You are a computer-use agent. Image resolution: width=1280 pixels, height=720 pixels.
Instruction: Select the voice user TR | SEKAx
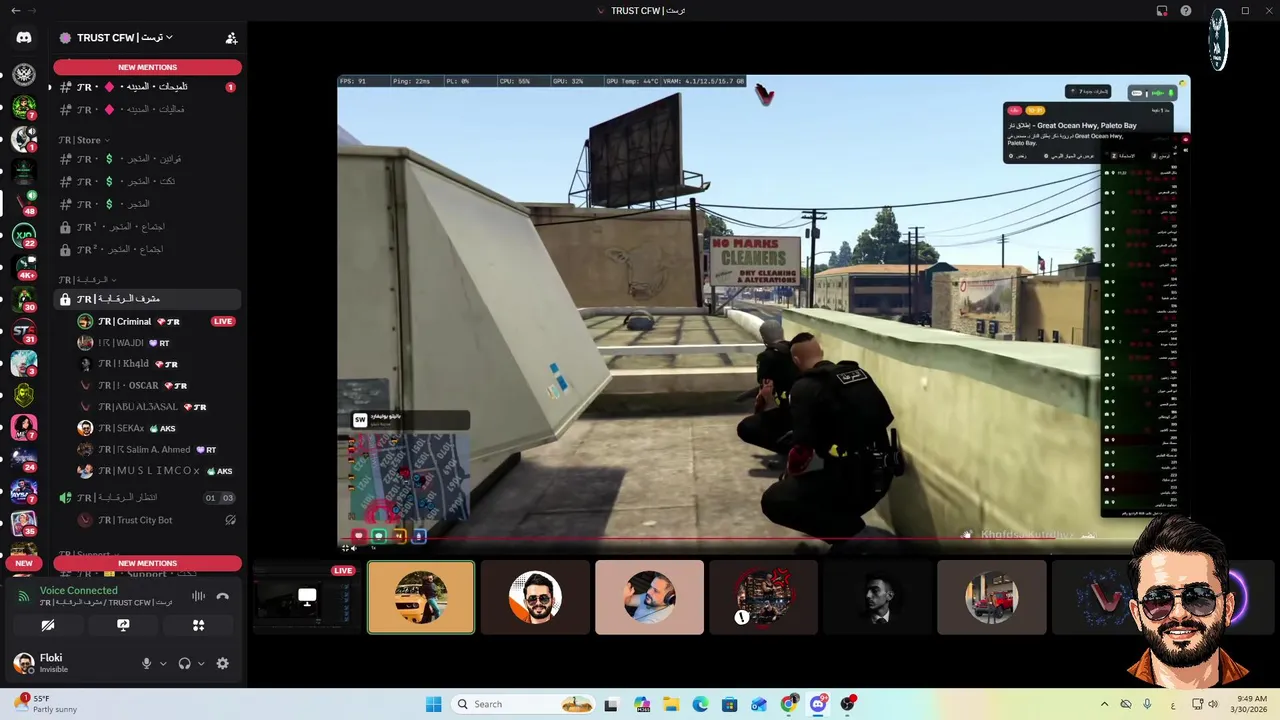150,428
